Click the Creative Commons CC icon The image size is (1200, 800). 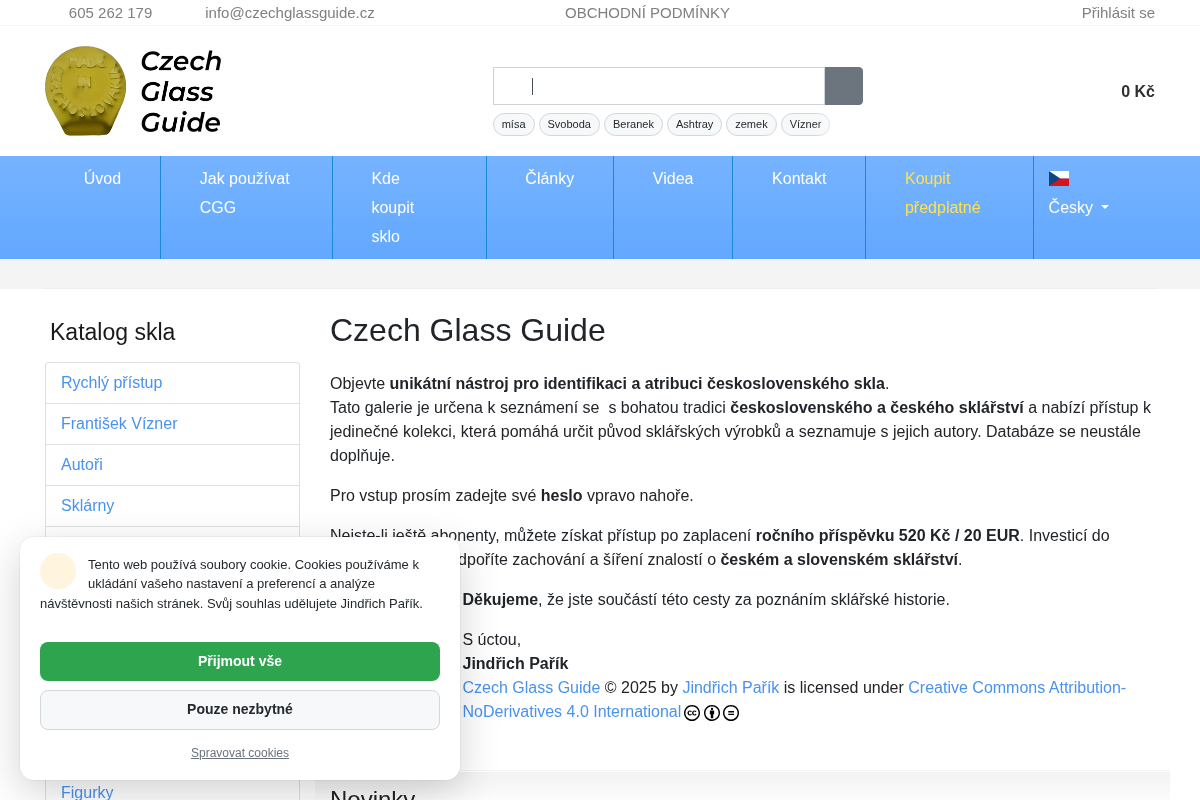[692, 713]
